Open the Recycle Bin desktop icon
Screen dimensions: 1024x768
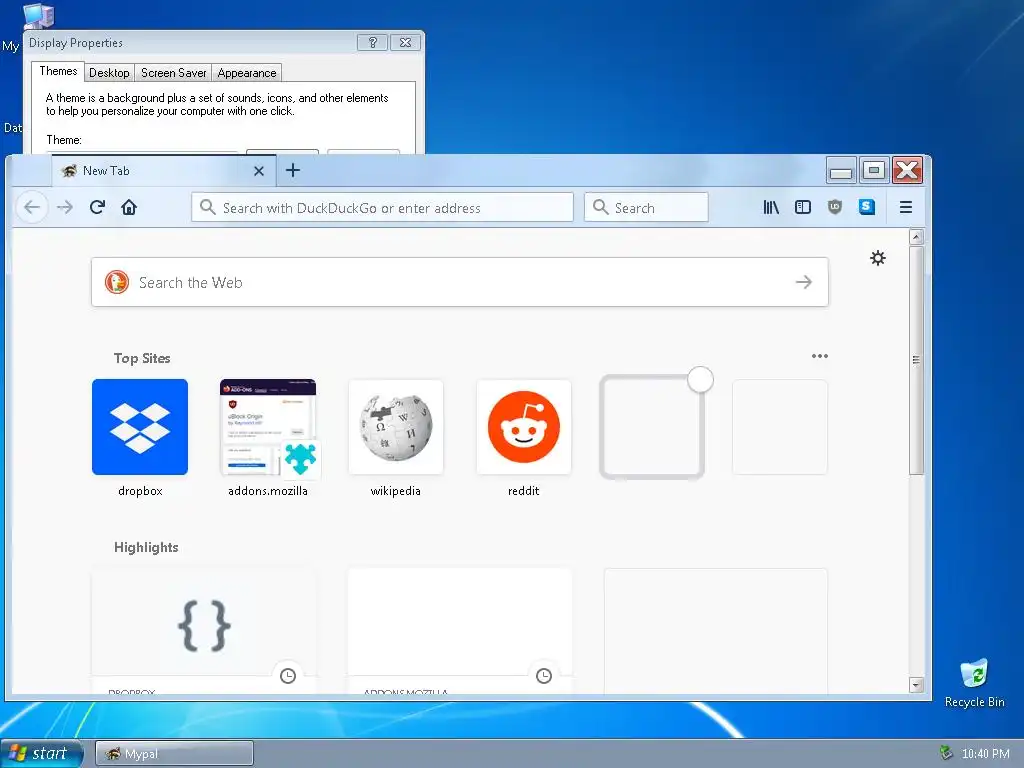pyautogui.click(x=974, y=683)
